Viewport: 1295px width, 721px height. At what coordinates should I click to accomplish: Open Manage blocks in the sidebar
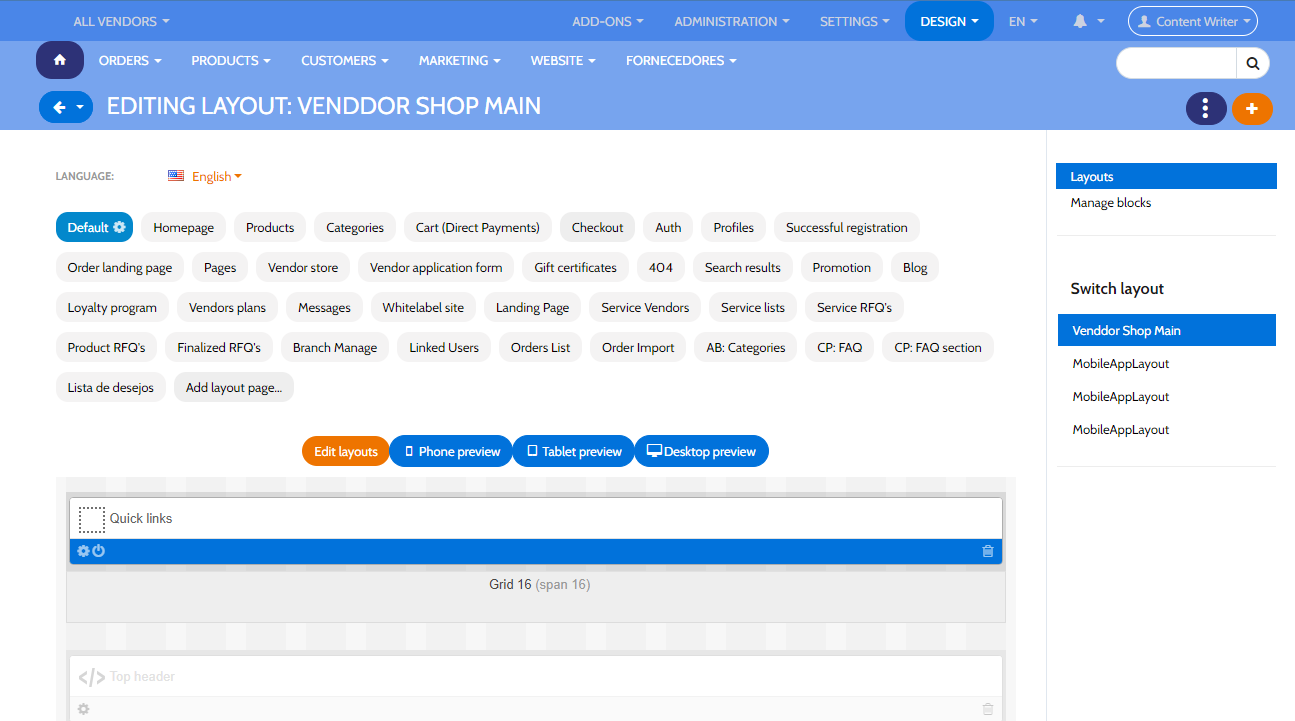coord(1110,202)
